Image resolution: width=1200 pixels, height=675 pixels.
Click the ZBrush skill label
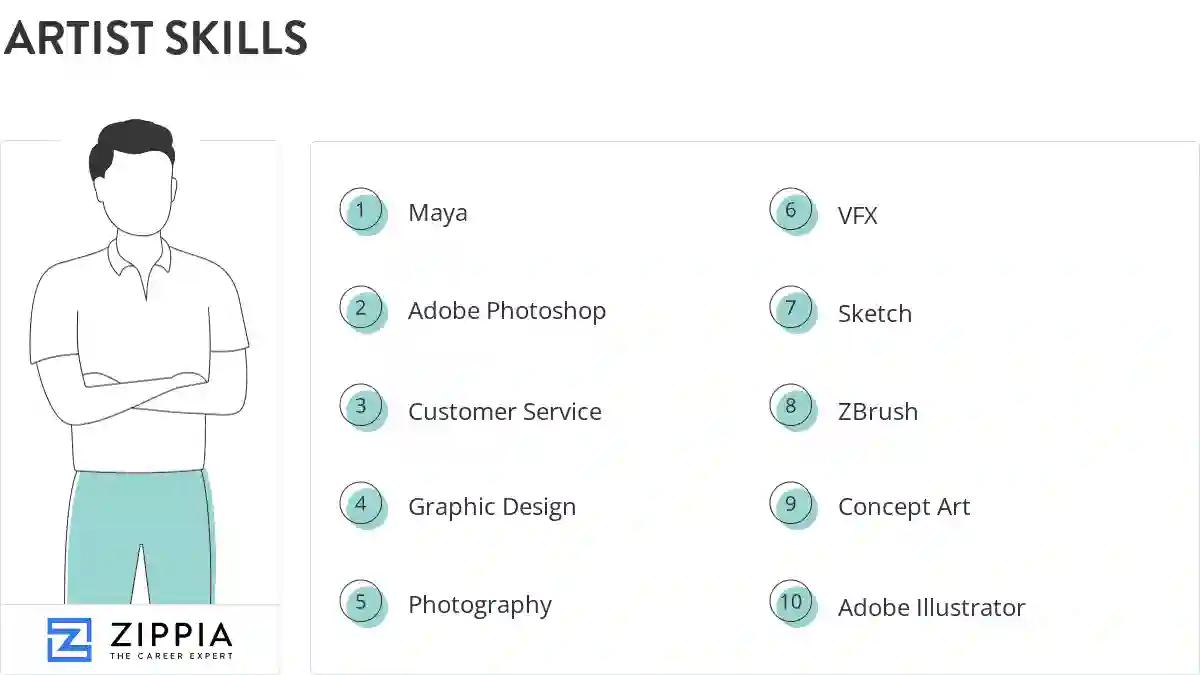pyautogui.click(x=878, y=411)
